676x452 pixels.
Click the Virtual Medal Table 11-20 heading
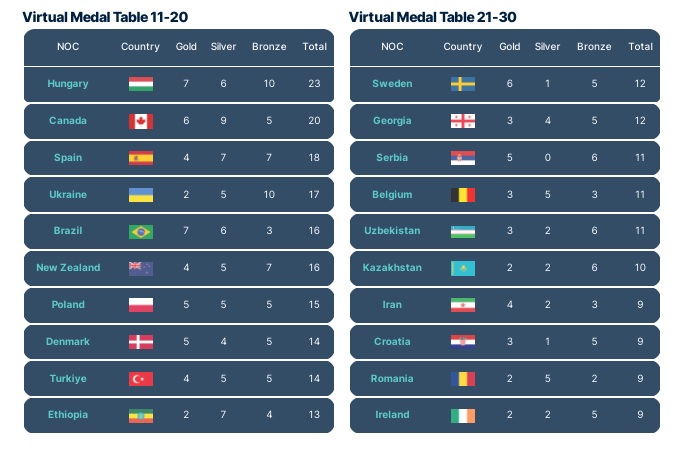pos(105,17)
